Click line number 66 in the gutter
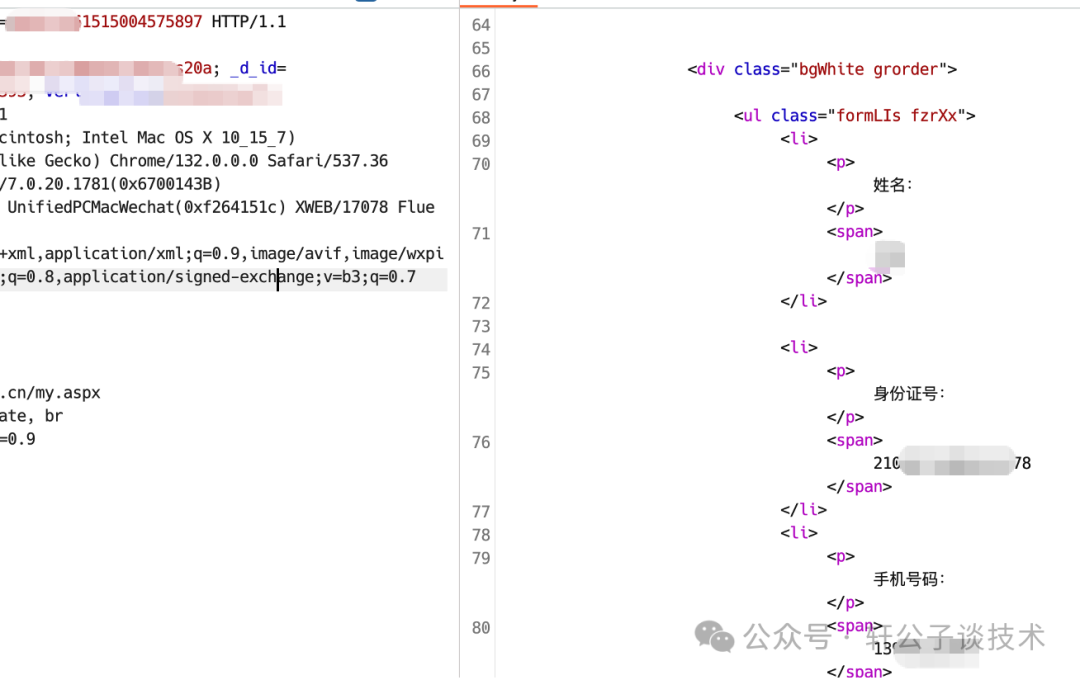Screen dimensions: 1080x680 [481, 72]
